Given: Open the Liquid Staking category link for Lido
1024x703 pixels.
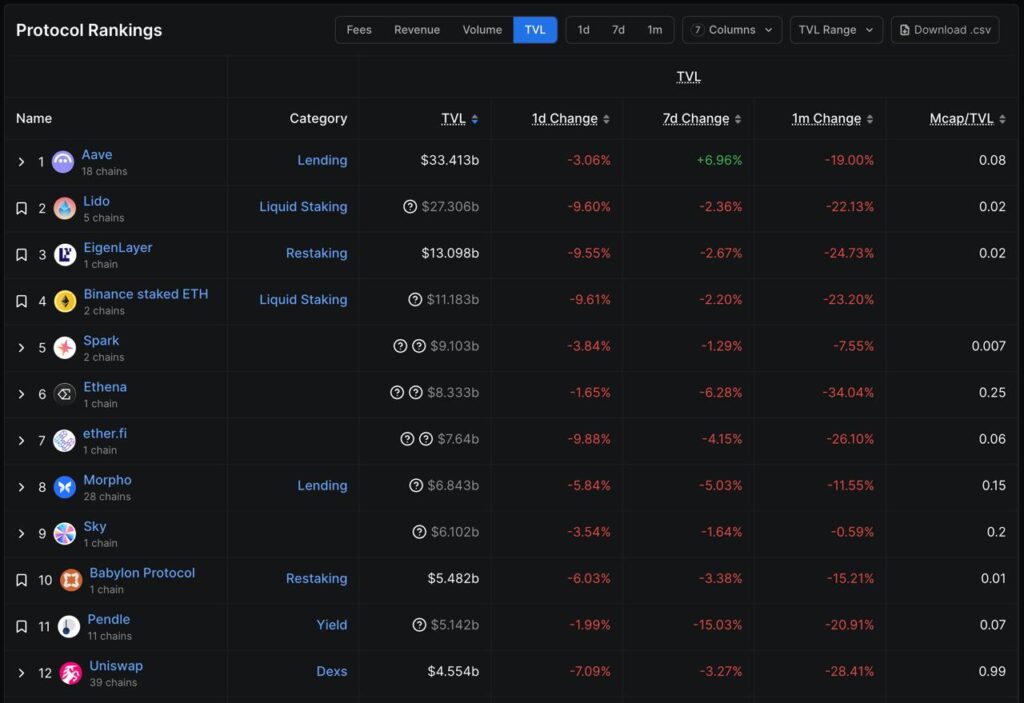Looking at the screenshot, I should (303, 207).
